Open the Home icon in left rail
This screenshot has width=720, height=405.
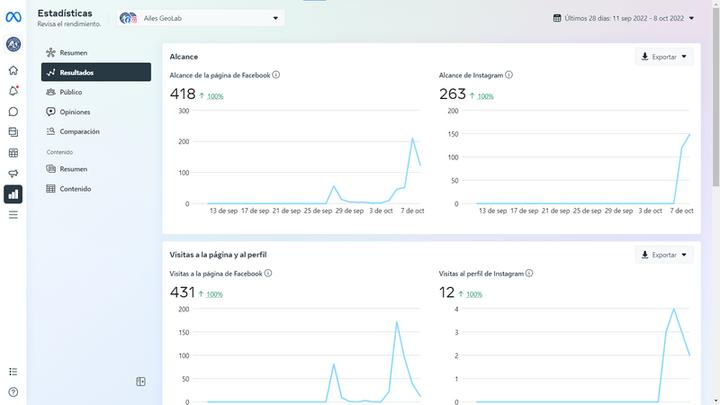(13, 70)
